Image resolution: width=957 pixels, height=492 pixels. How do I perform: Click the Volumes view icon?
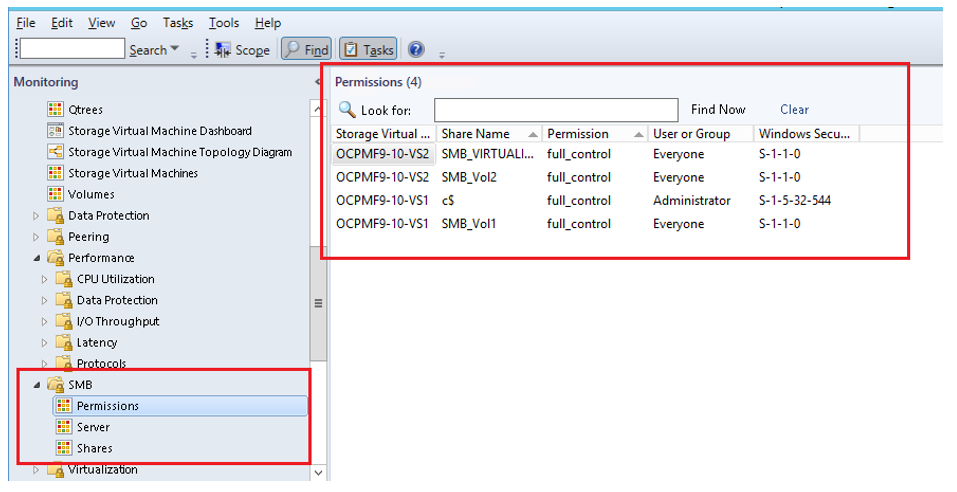click(55, 194)
